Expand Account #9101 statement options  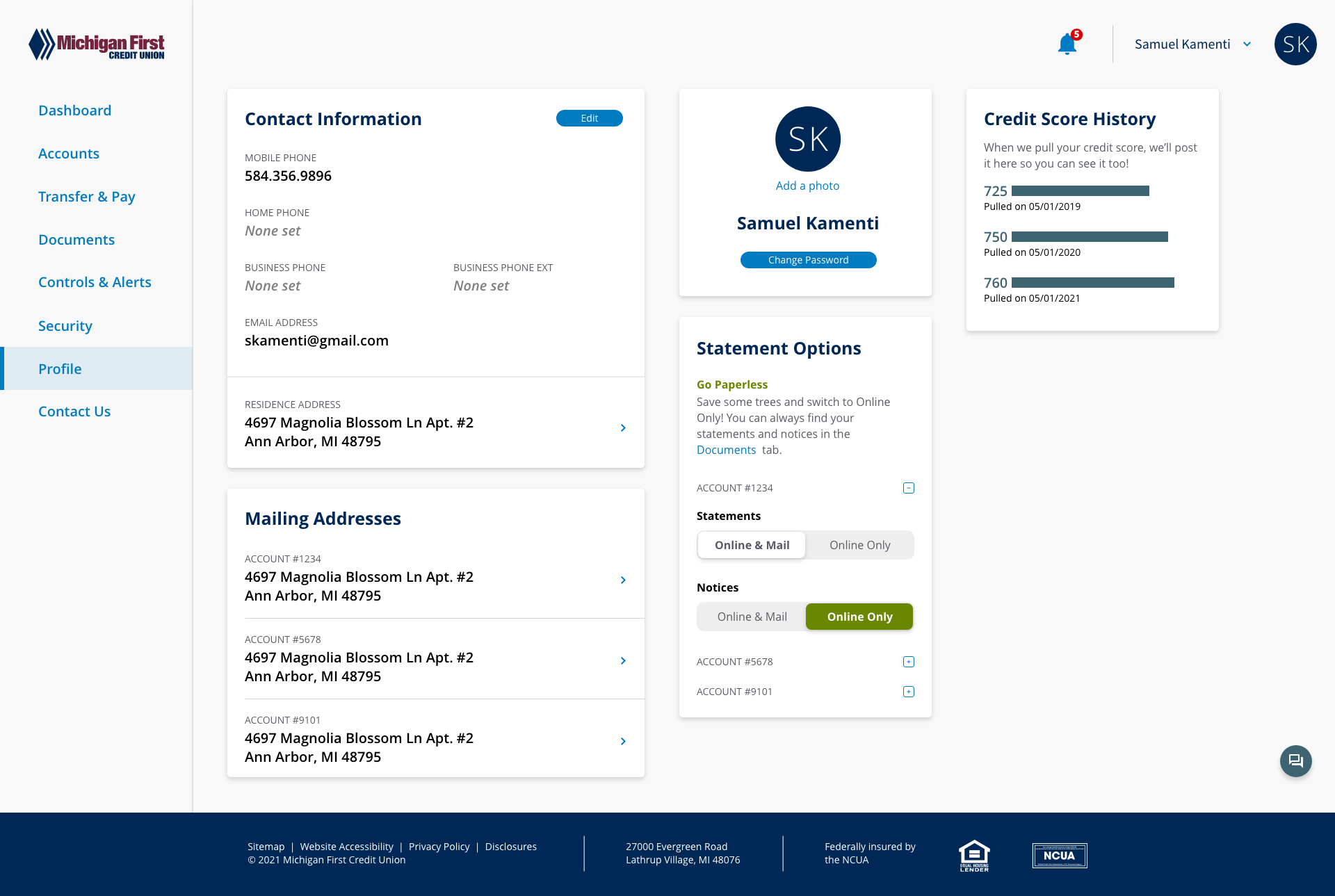pyautogui.click(x=908, y=692)
